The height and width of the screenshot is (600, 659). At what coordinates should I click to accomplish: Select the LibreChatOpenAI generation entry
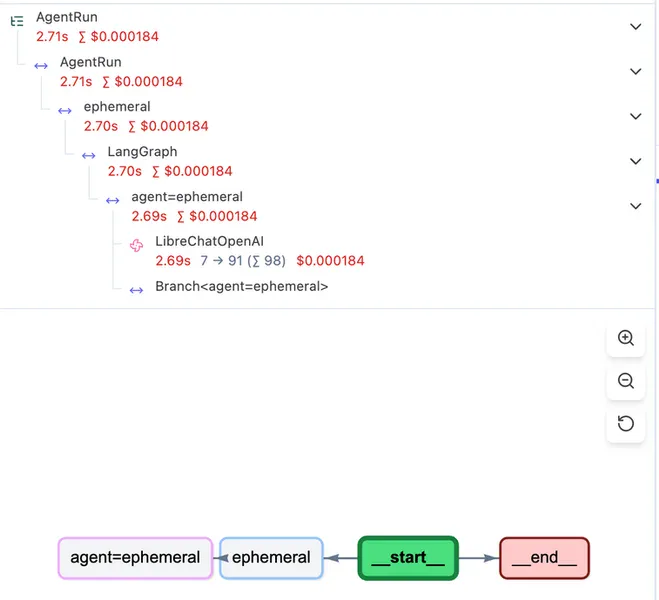(x=209, y=242)
